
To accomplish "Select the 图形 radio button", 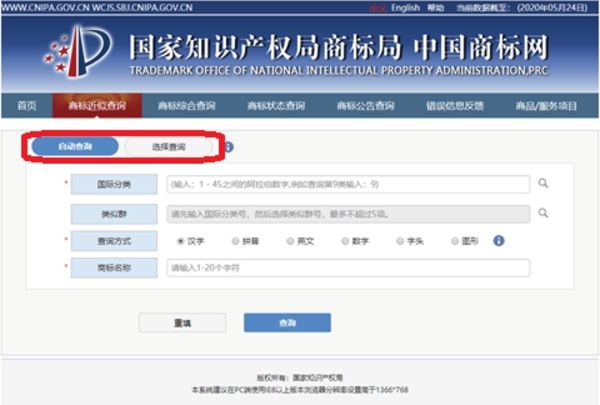I will pyautogui.click(x=455, y=241).
